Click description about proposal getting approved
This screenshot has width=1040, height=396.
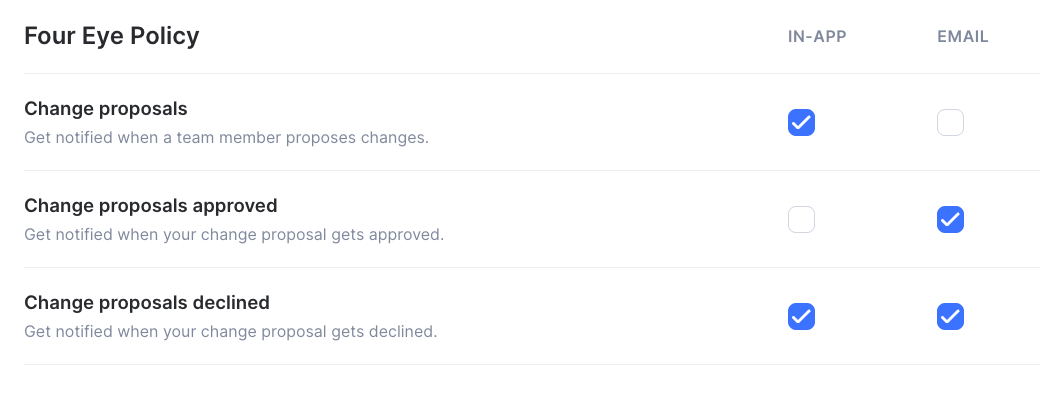point(234,235)
